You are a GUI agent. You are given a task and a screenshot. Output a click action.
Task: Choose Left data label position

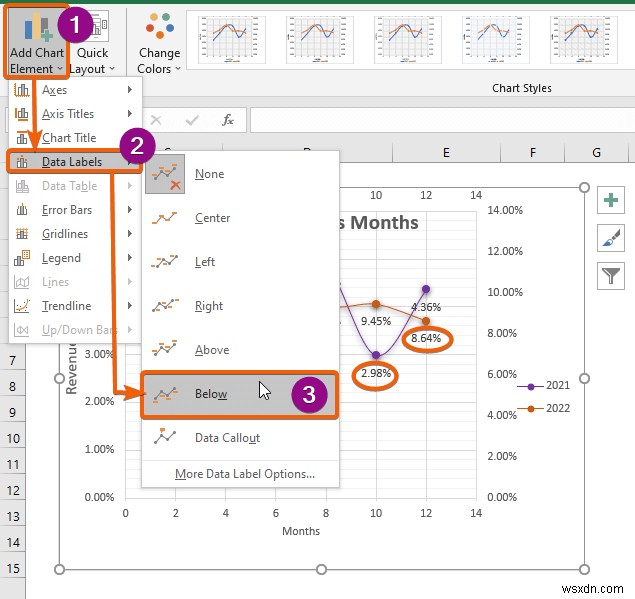(x=240, y=262)
